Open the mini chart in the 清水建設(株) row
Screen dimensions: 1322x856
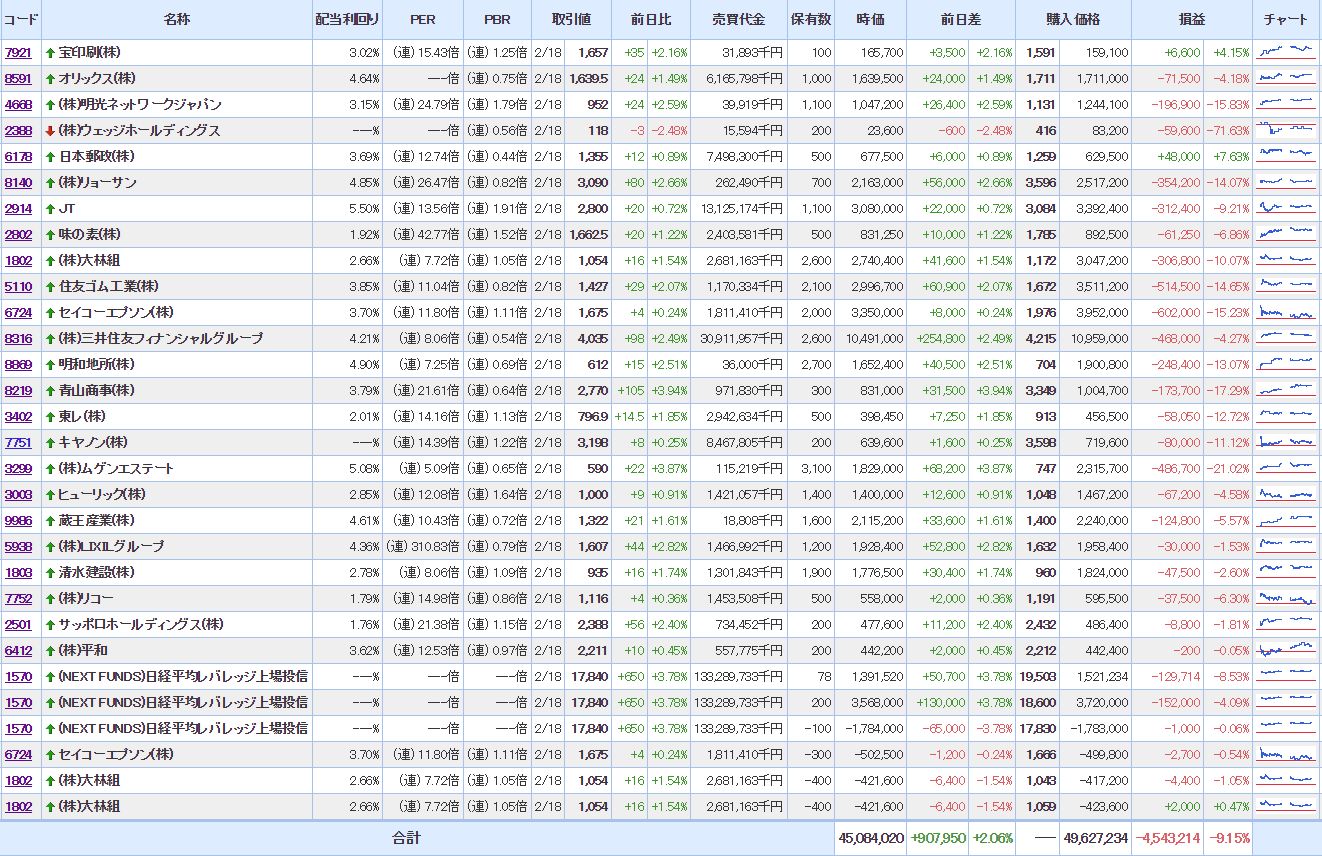(1286, 572)
